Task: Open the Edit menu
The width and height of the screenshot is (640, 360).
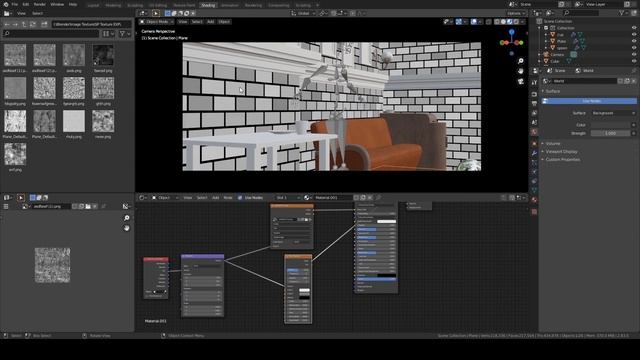Action: [26, 4]
